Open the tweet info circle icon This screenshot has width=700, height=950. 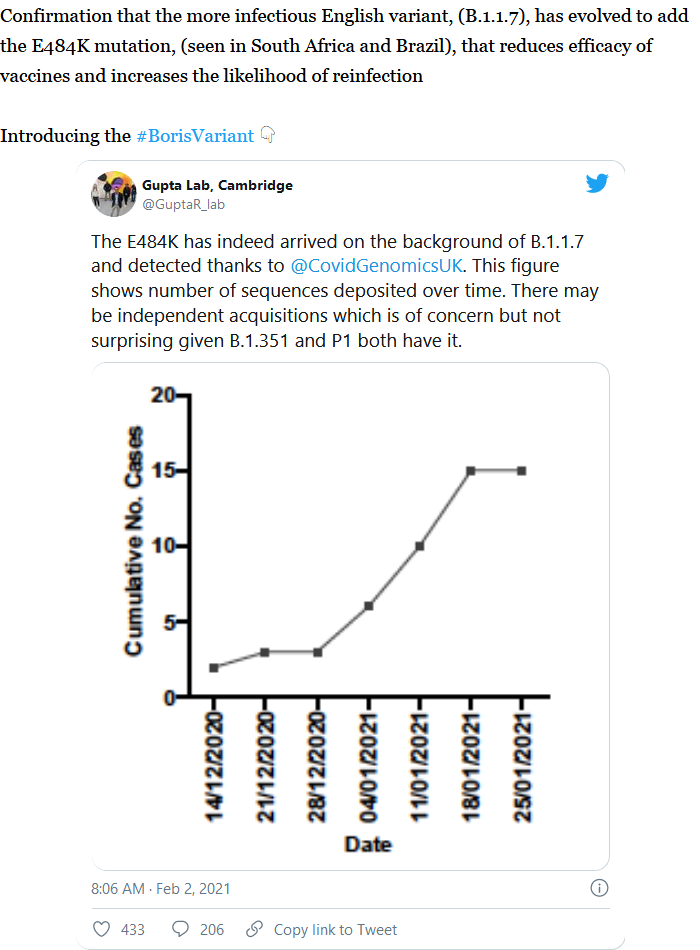(x=599, y=887)
